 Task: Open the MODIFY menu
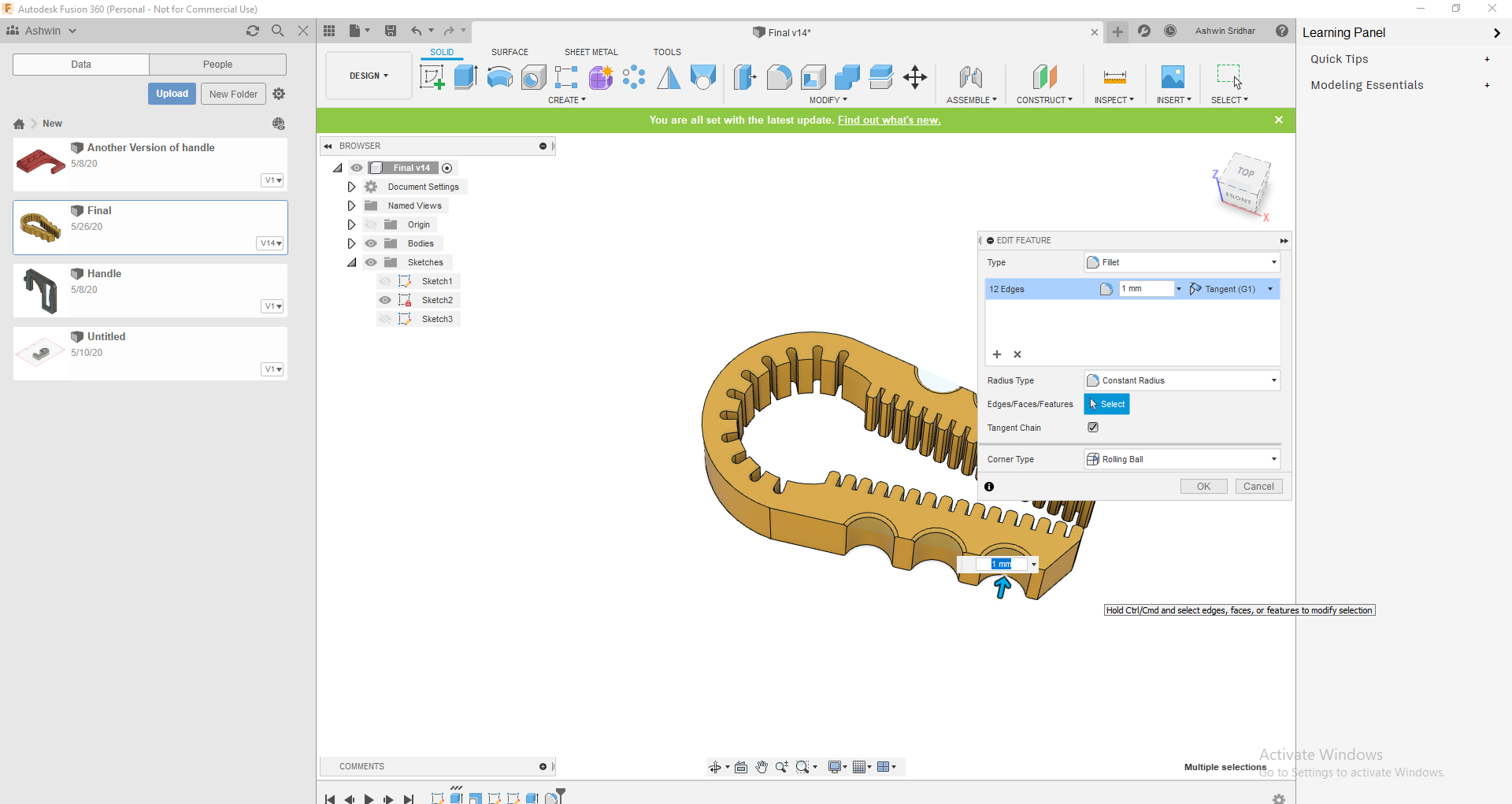(828, 100)
